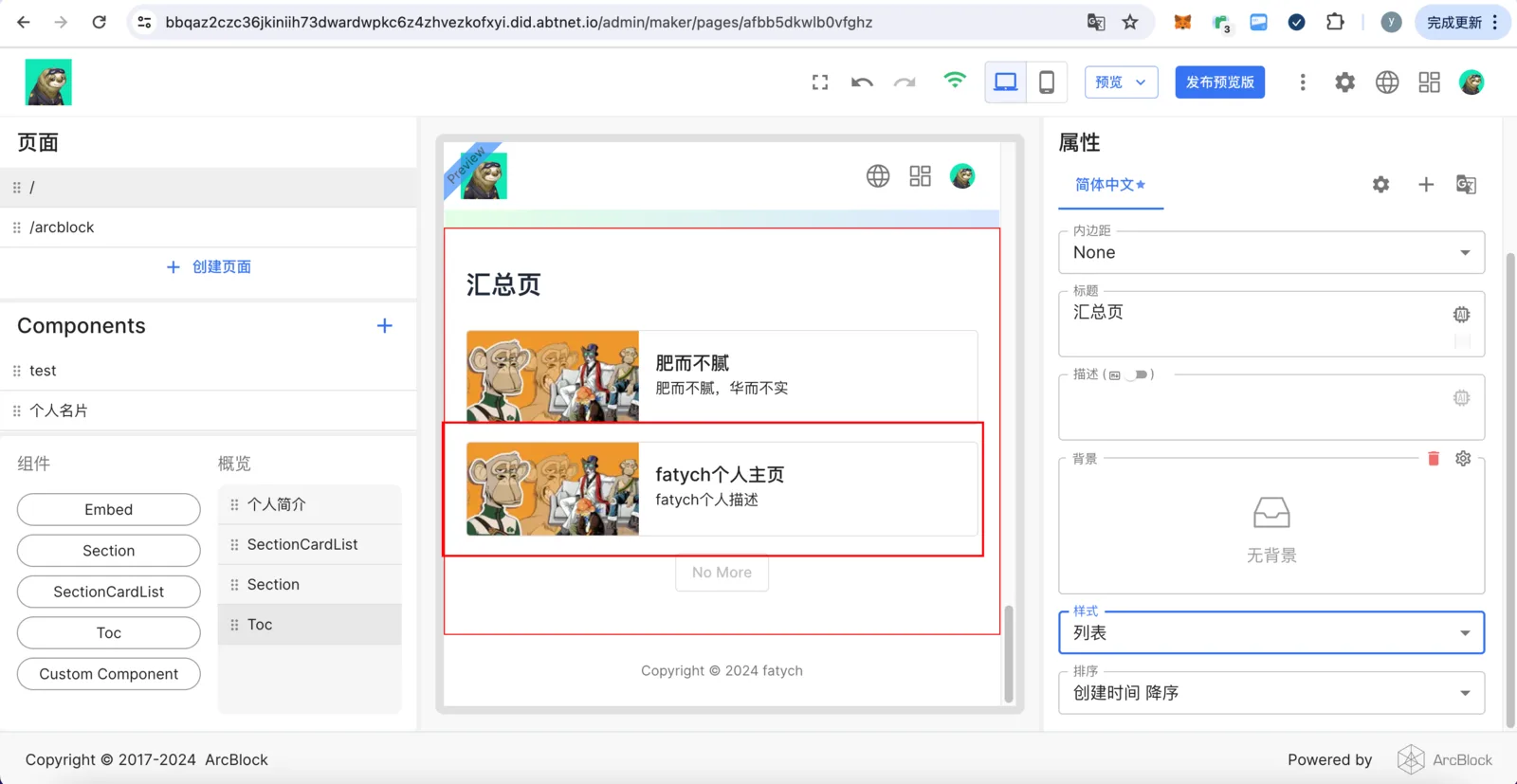Click the 肥而不腻 card title
This screenshot has width=1517, height=784.
click(x=692, y=363)
